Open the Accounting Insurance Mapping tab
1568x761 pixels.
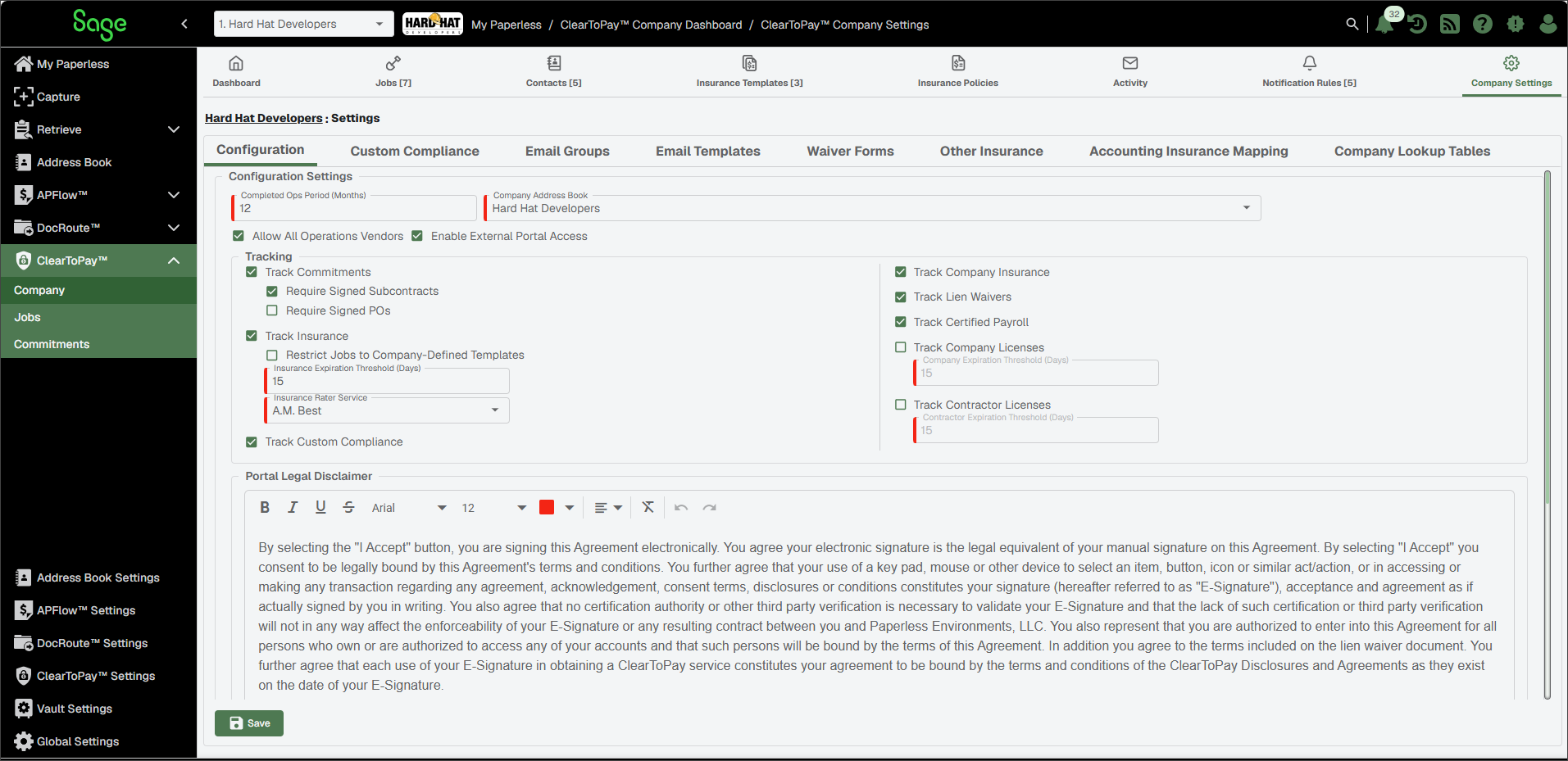tap(1188, 151)
